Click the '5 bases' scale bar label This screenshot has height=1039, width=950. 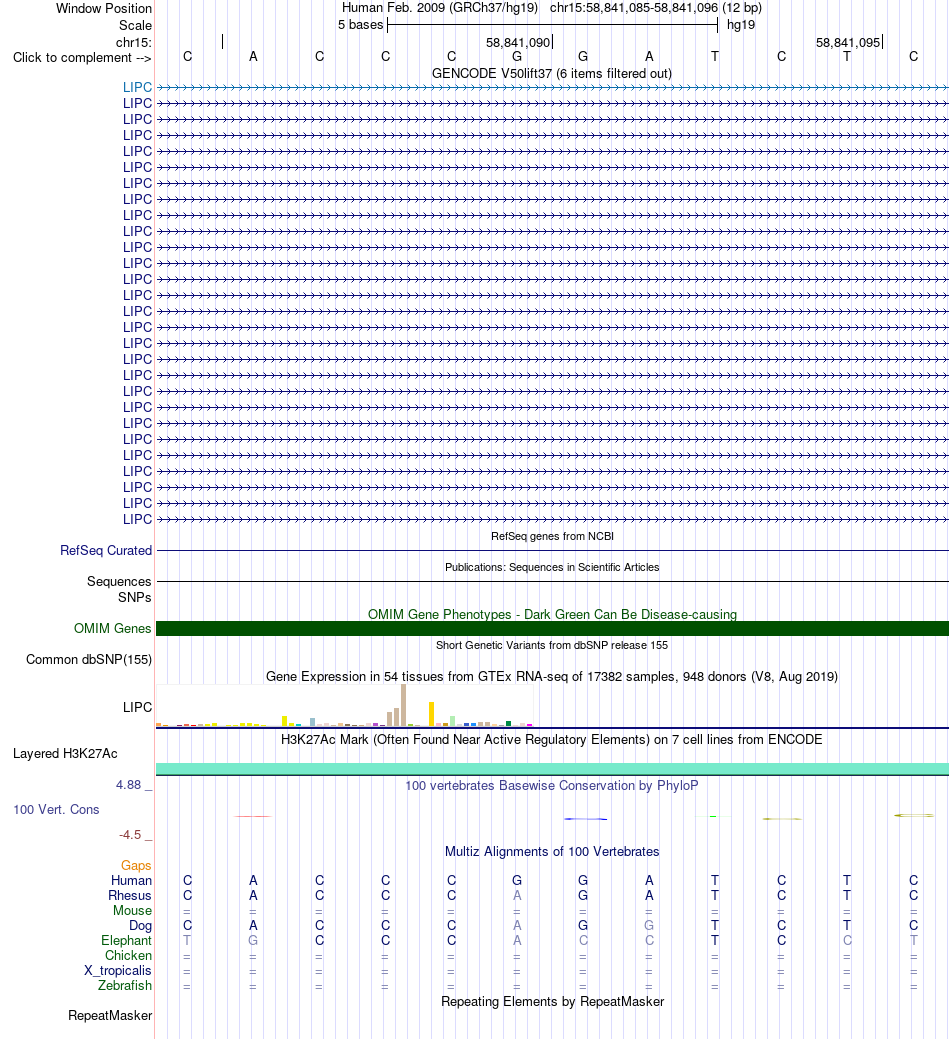point(360,25)
